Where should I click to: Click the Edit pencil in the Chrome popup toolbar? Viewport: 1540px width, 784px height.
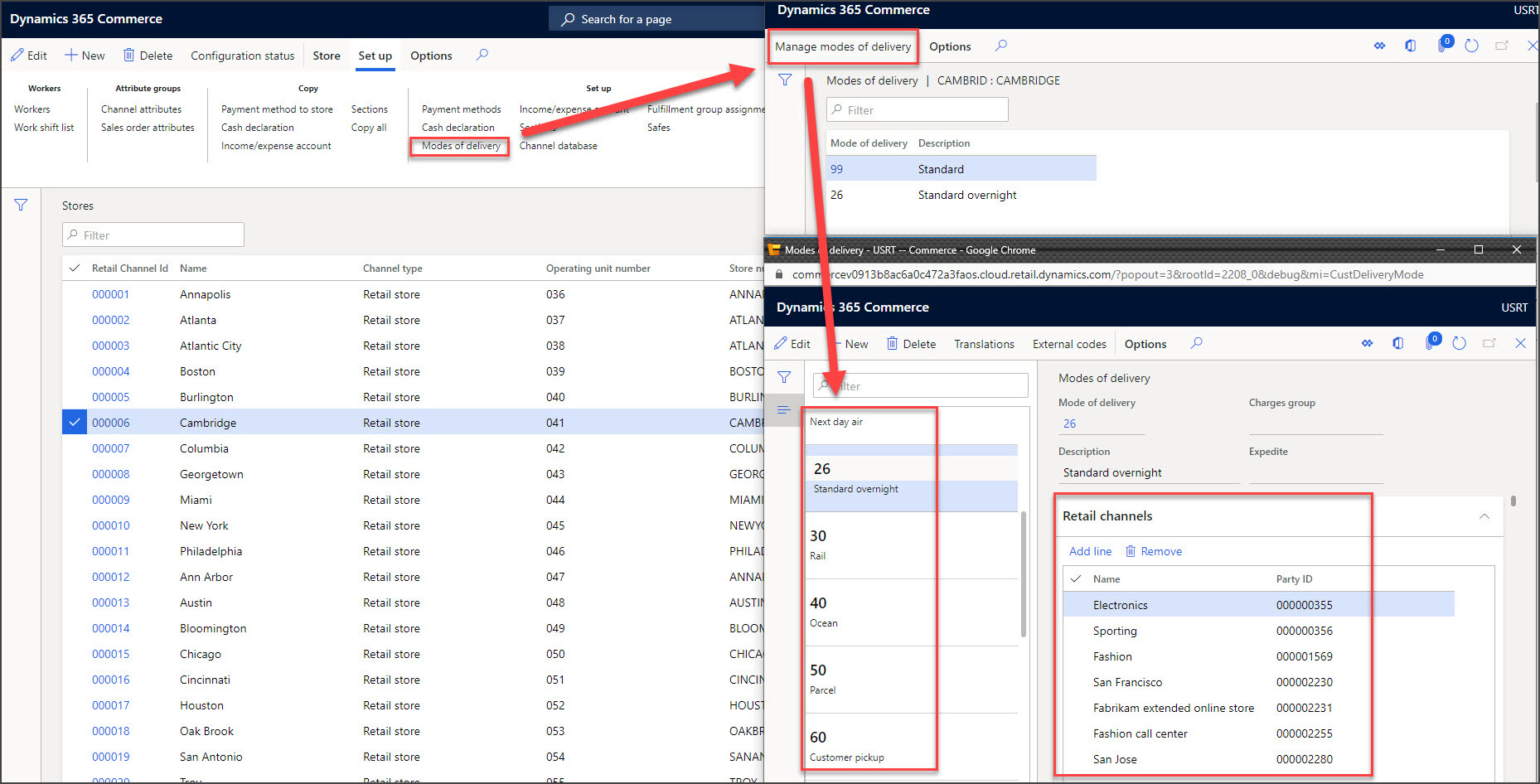click(792, 344)
